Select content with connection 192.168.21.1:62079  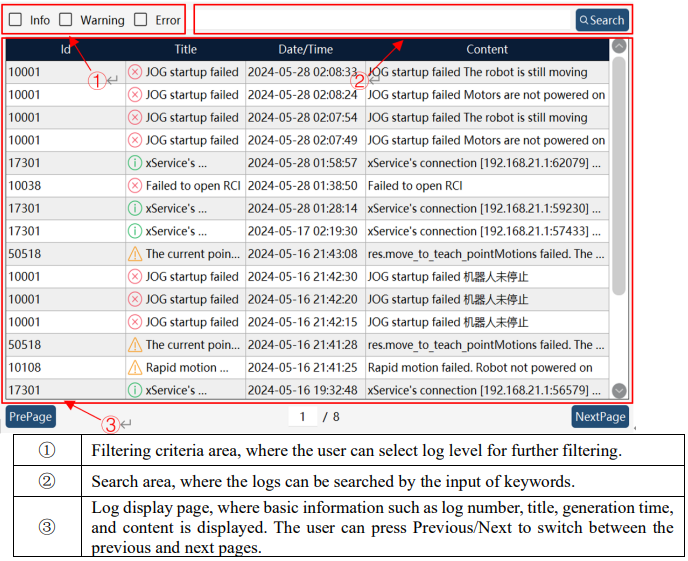487,163
